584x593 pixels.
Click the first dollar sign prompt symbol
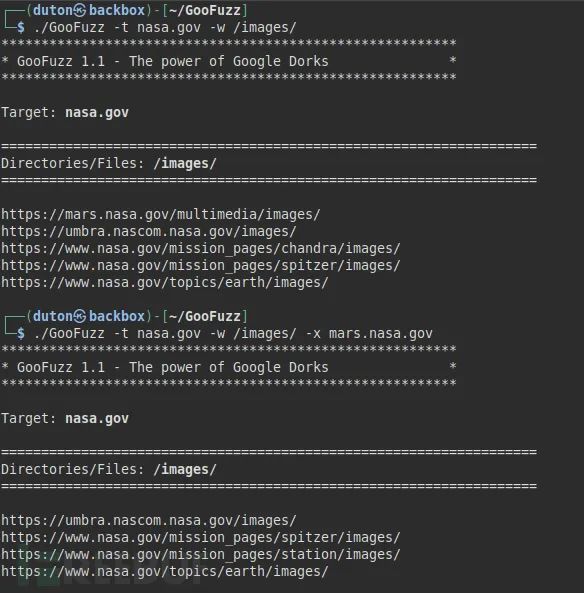pos(21,28)
